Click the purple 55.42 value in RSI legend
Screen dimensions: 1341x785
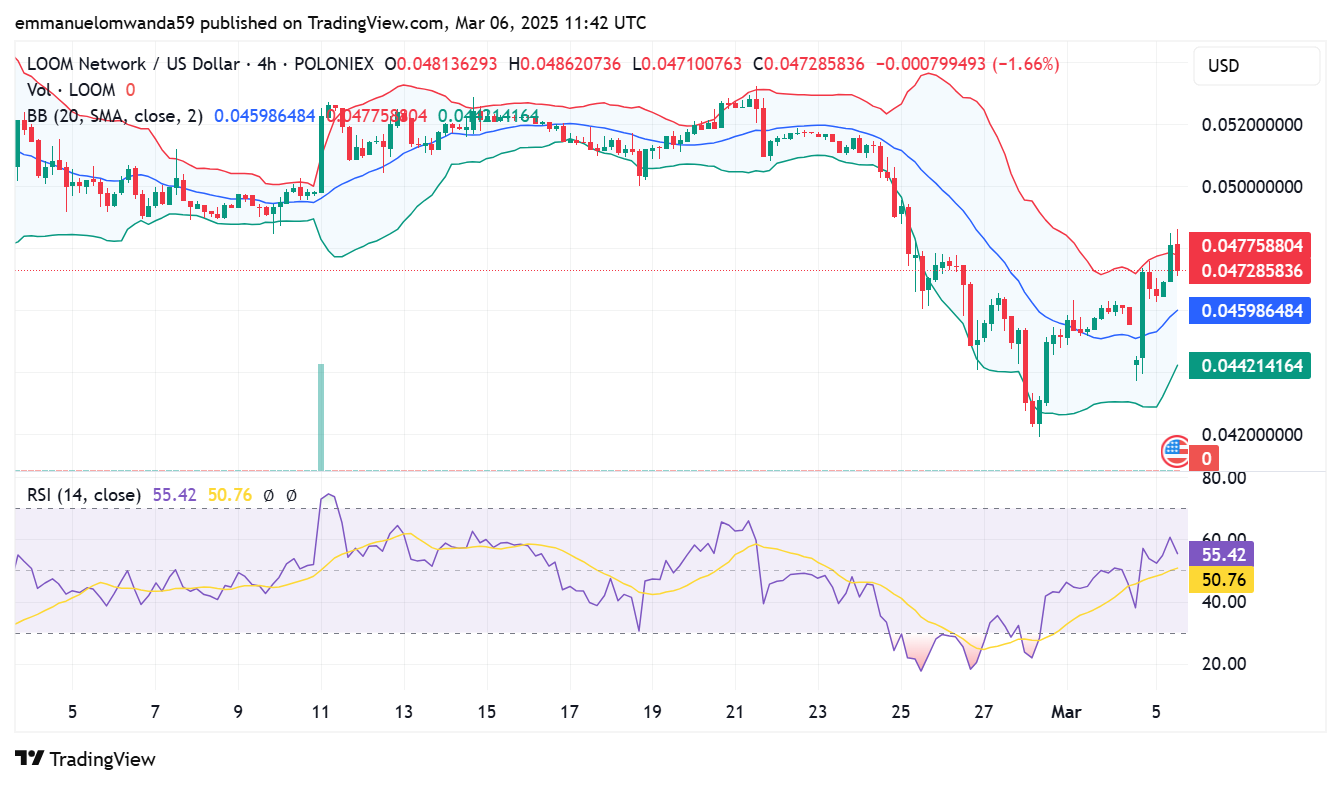(173, 494)
